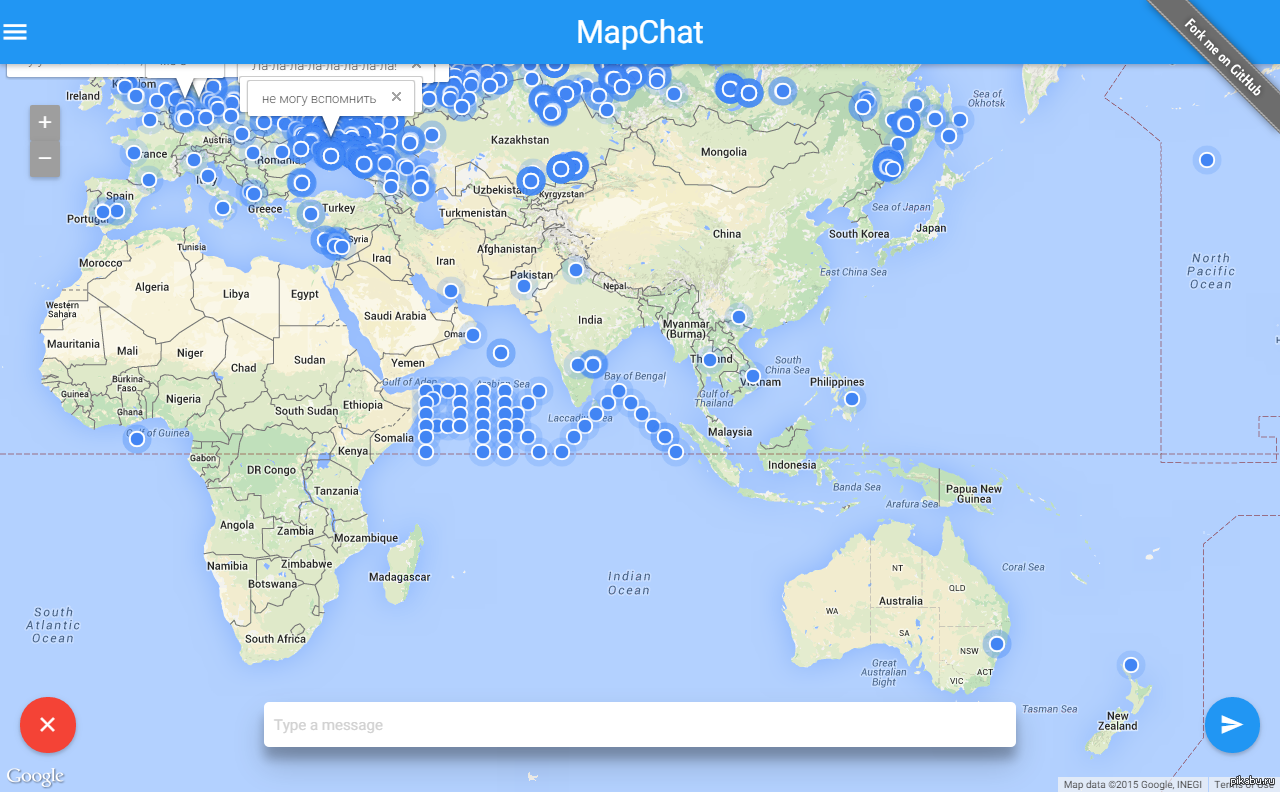The image size is (1280, 792).
Task: Zoom in on the map
Action: coord(45,123)
